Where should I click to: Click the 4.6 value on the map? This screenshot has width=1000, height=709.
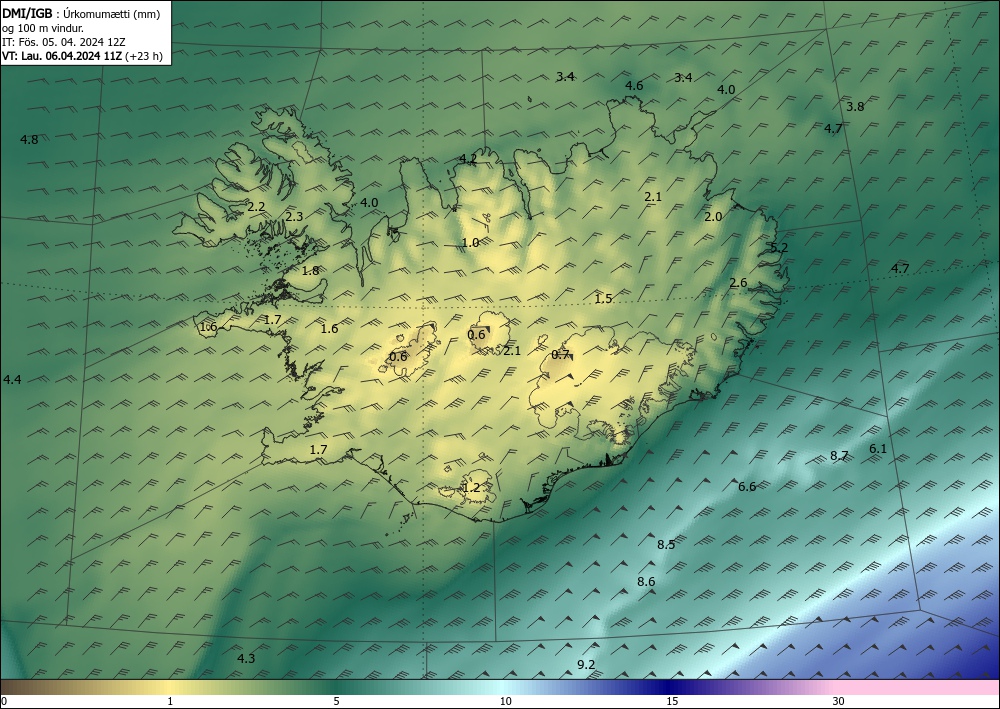(x=634, y=85)
